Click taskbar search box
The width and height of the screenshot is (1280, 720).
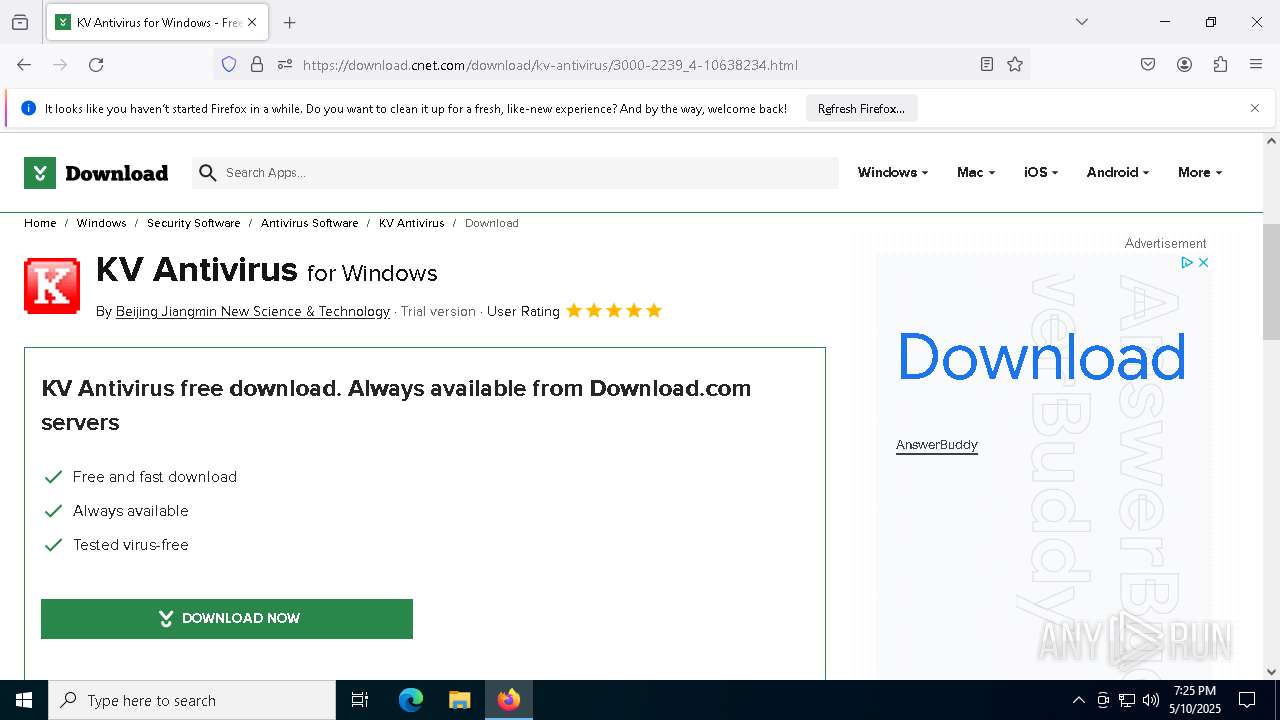coord(192,700)
